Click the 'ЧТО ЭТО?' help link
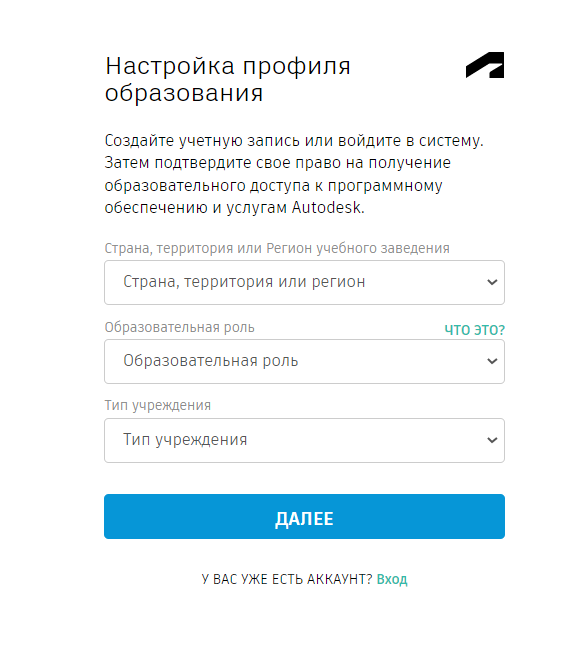This screenshot has height=658, width=570. click(474, 330)
